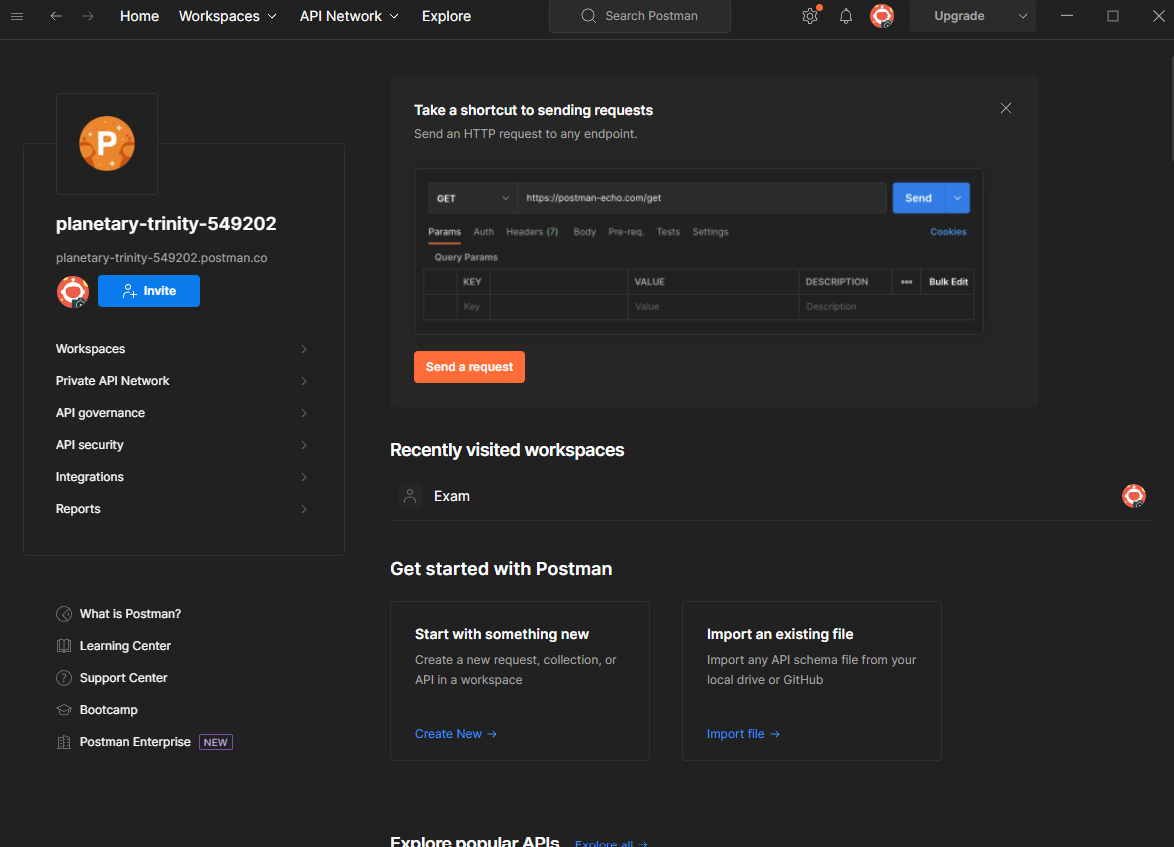Click the Create New link
Screen dimensions: 1174x847
pos(456,734)
